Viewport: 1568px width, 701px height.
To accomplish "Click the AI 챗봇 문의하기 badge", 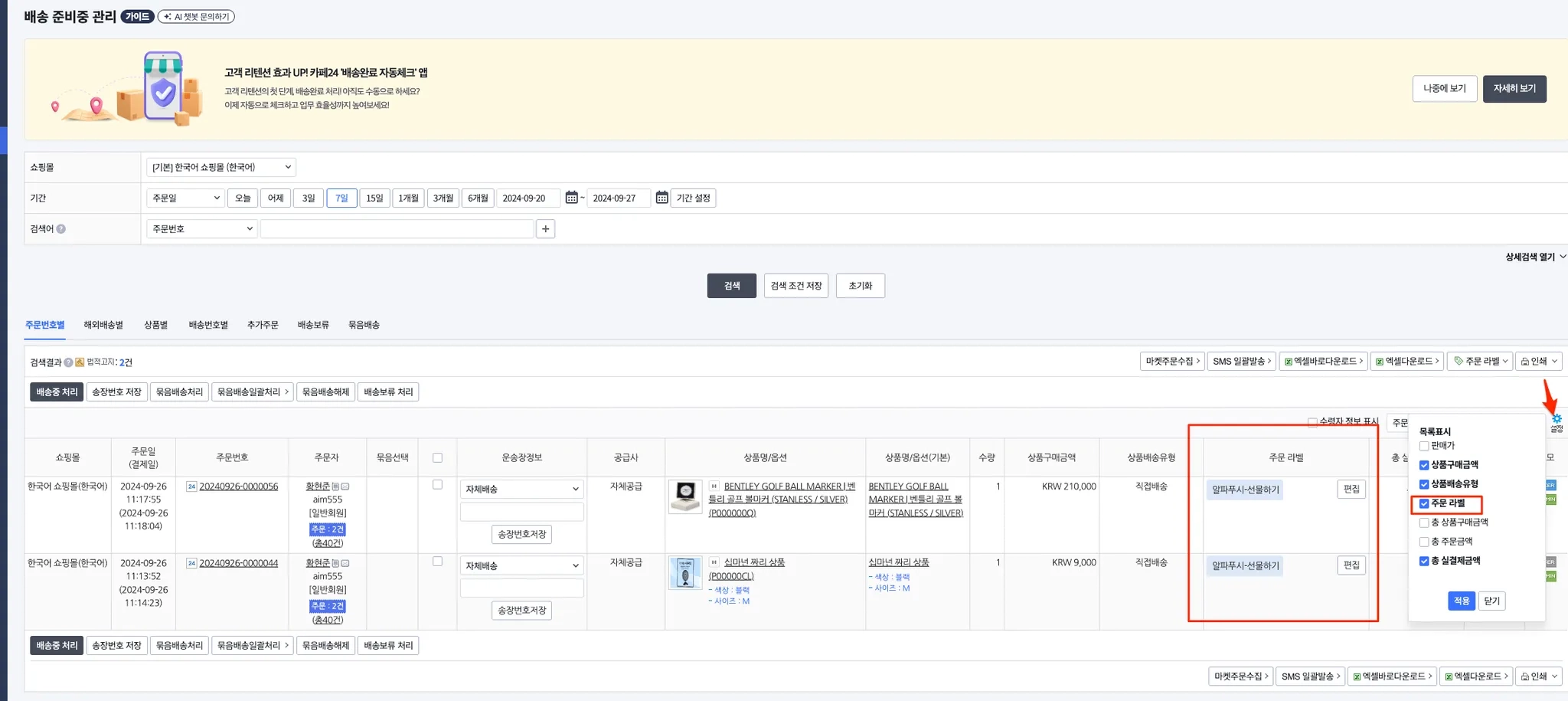I will pos(196,16).
